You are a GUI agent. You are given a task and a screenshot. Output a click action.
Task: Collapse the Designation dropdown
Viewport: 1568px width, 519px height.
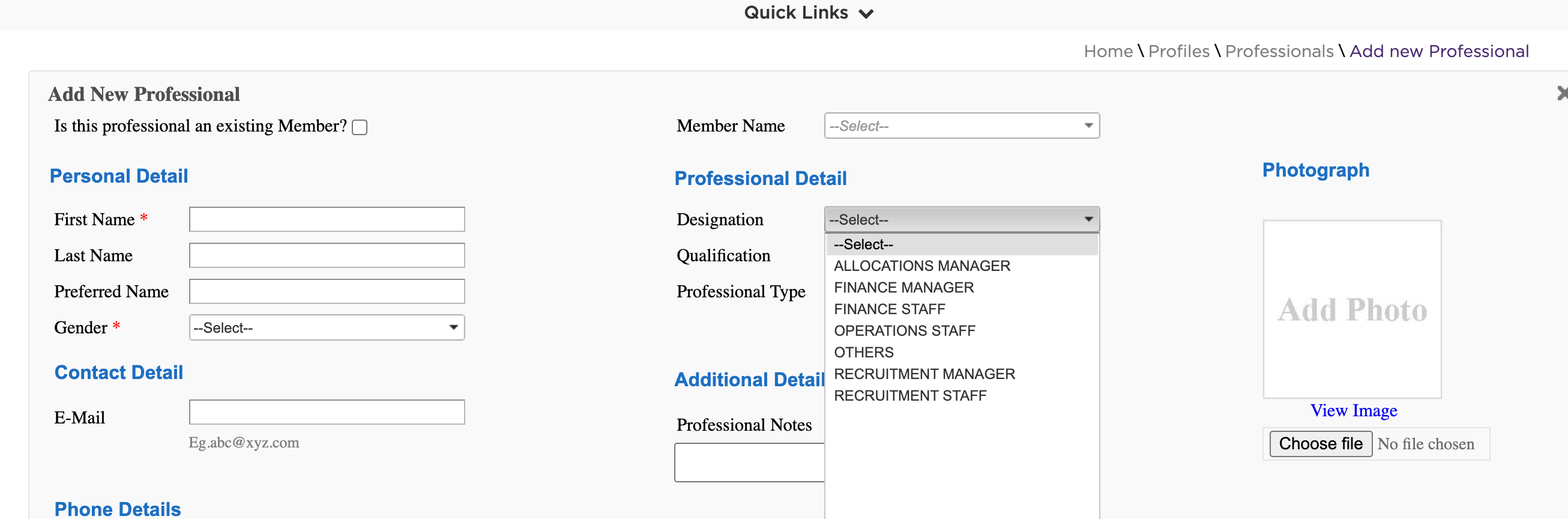[962, 219]
